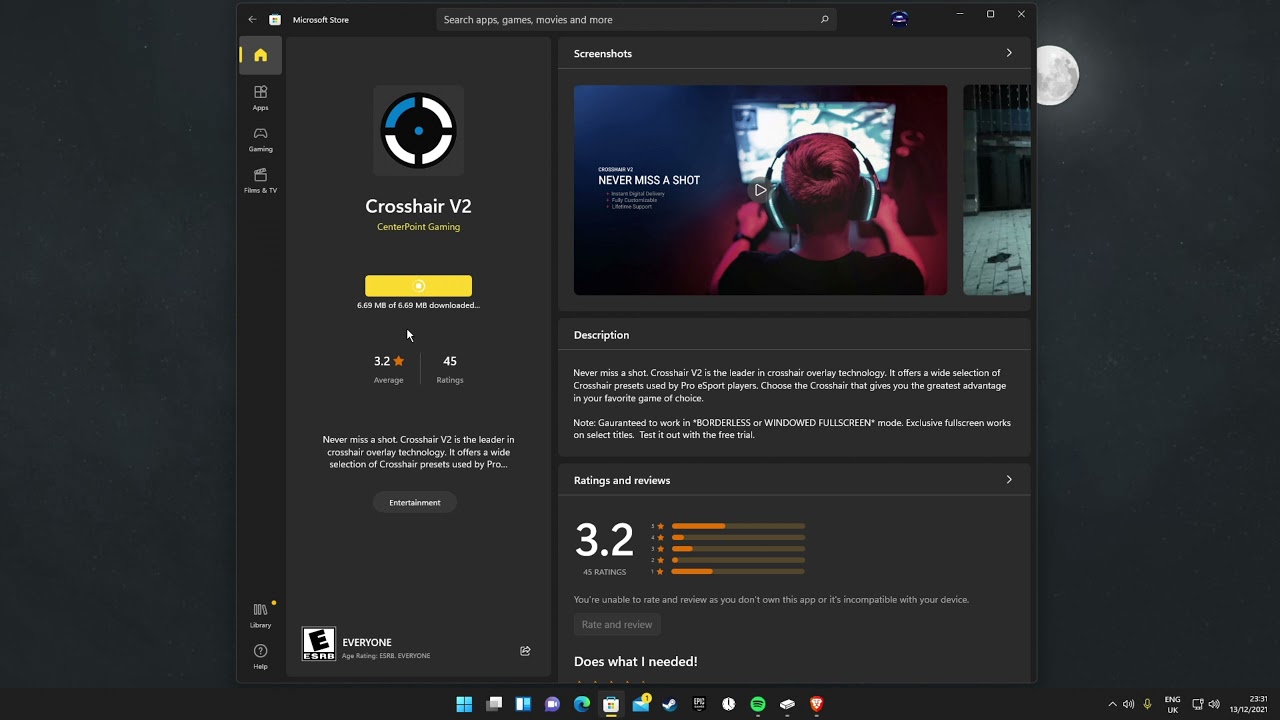Open CenterPoint Gaming publisher link
The image size is (1280, 720).
(x=418, y=227)
